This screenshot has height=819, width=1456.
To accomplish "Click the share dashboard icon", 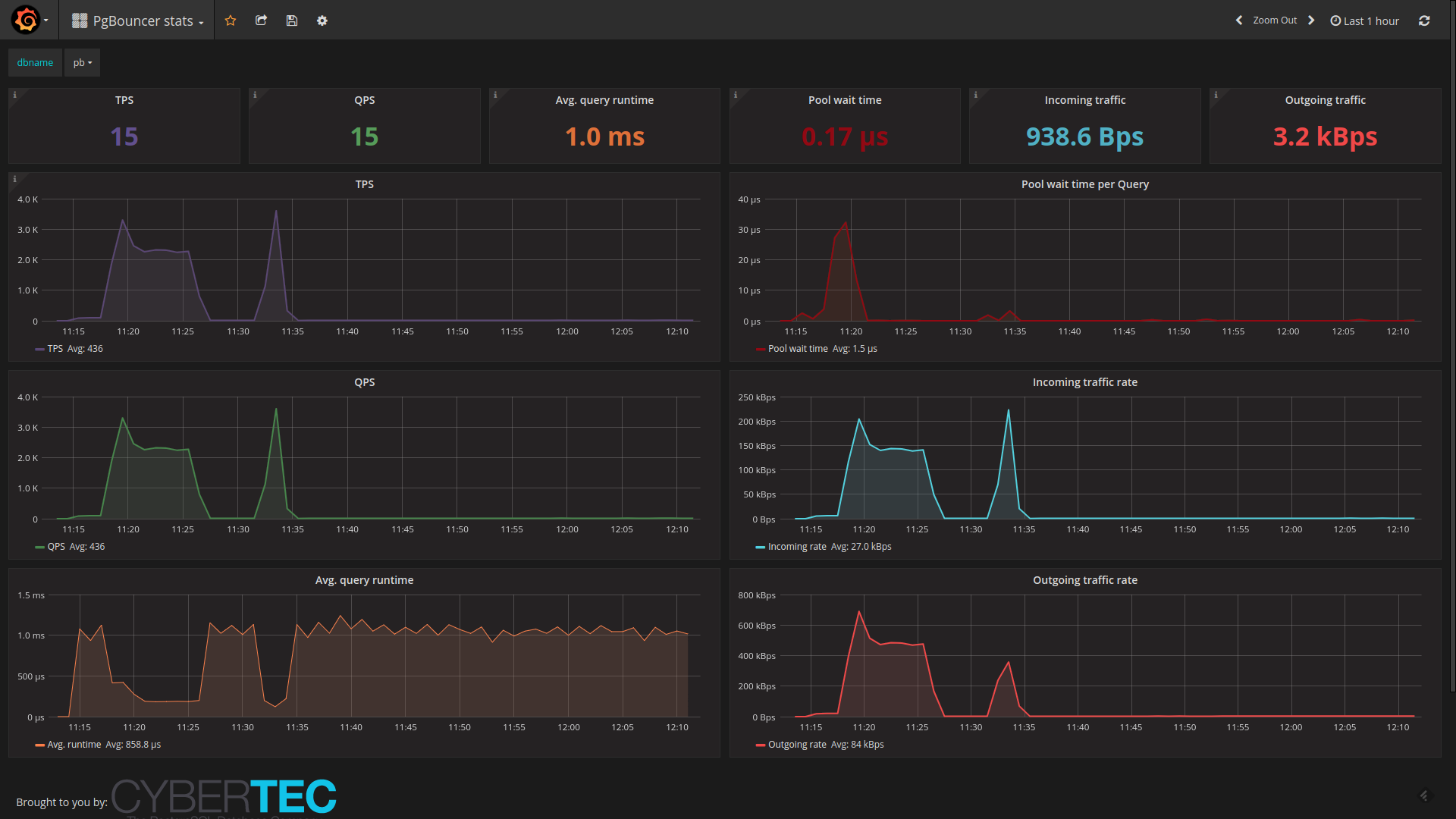I will click(x=261, y=20).
